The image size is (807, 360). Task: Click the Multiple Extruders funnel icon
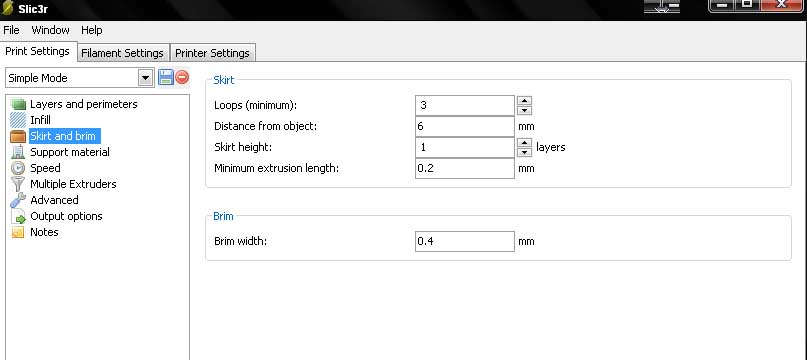click(x=18, y=184)
